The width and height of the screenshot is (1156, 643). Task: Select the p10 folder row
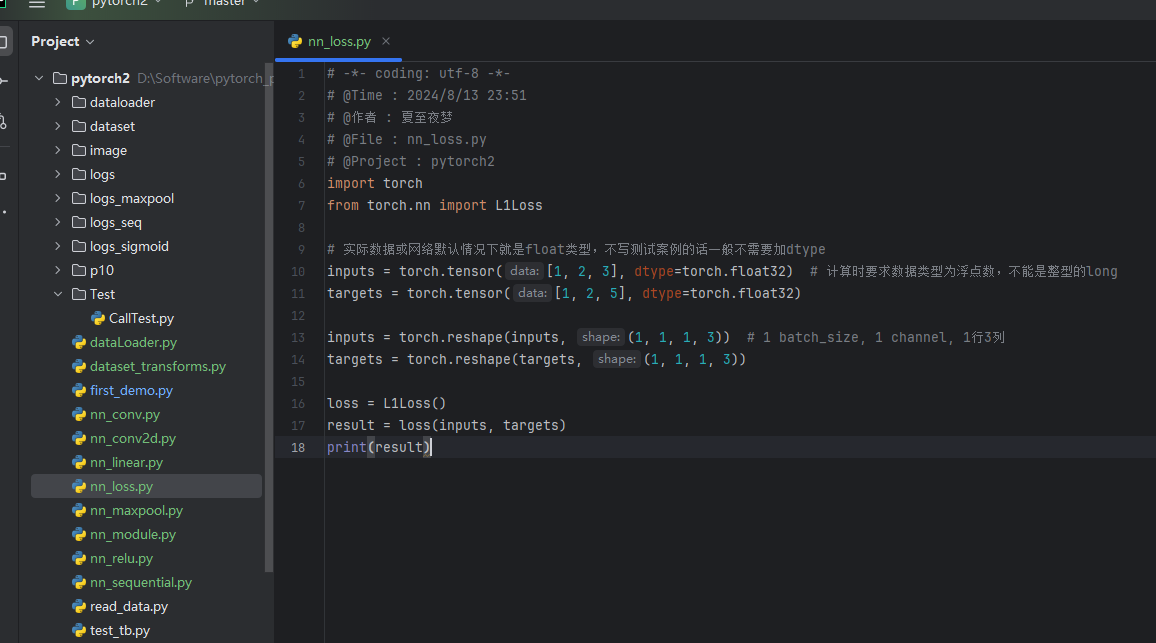point(147,270)
